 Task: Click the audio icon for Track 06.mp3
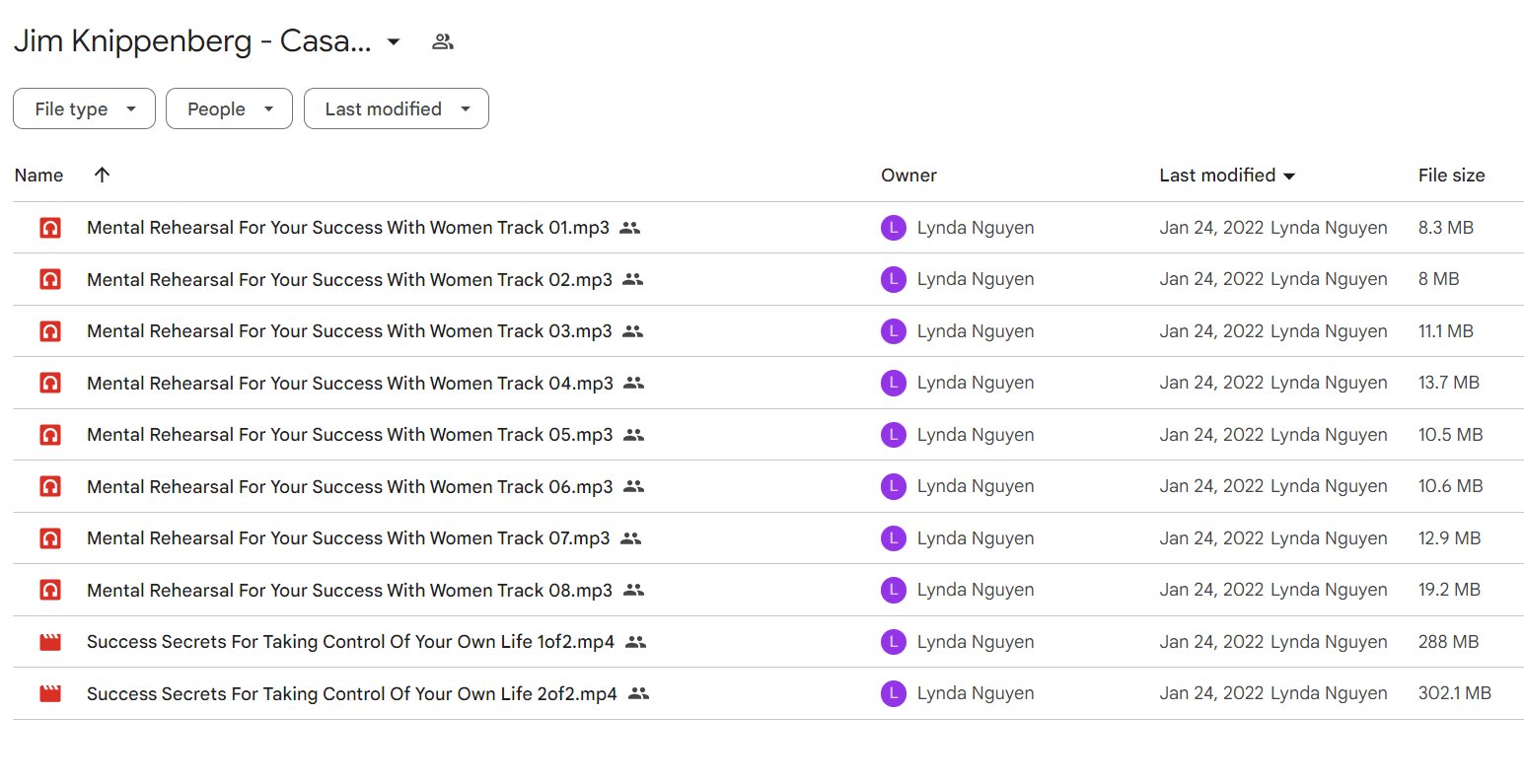50,486
